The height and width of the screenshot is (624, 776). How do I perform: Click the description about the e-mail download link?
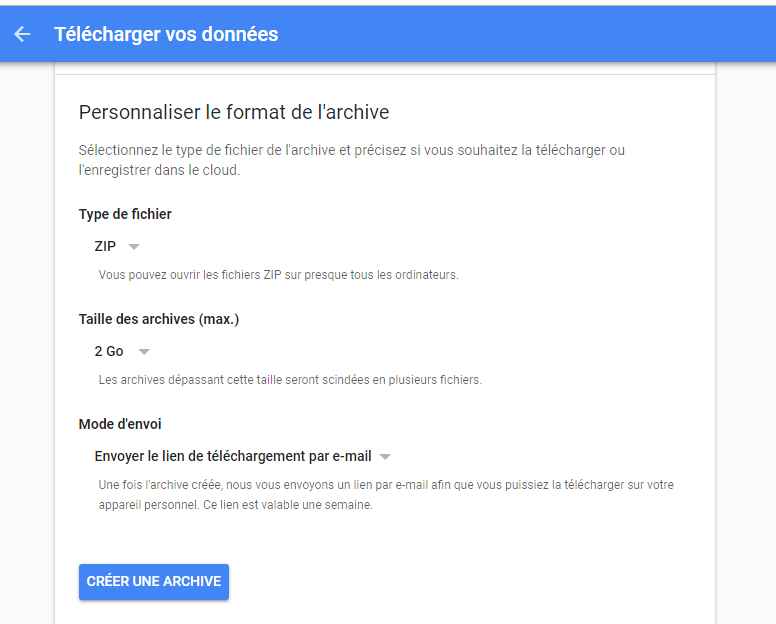386,495
